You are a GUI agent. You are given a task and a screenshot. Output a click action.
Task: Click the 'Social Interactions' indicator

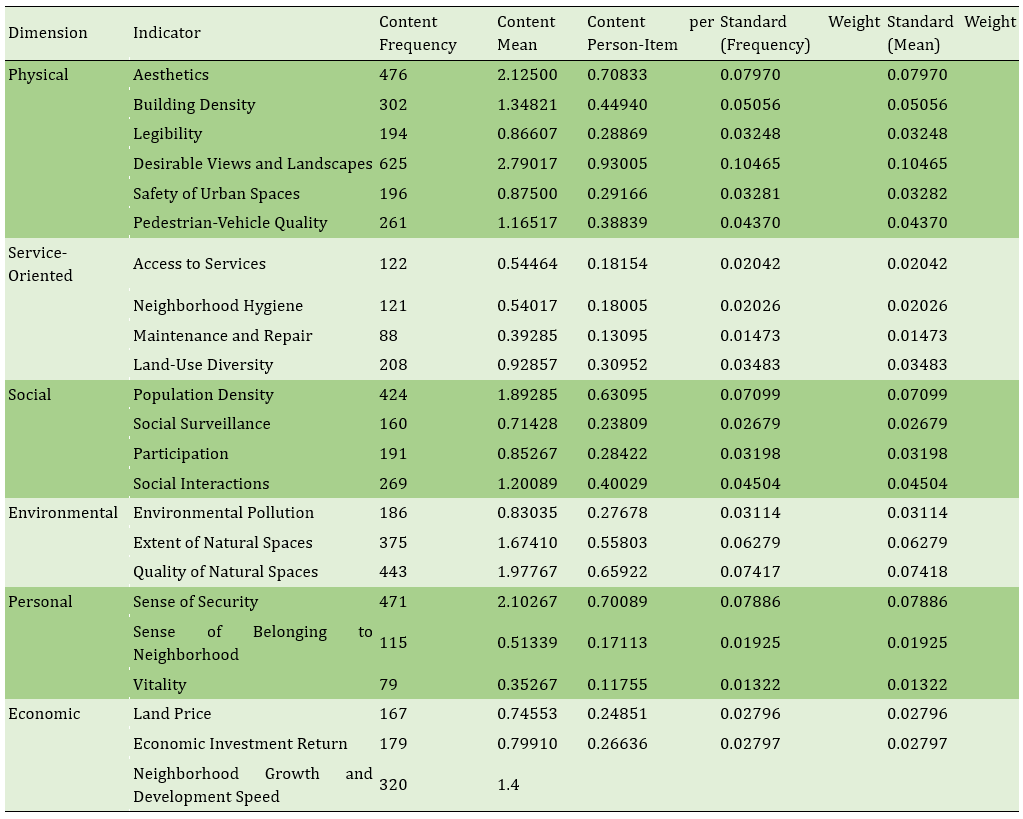201,484
